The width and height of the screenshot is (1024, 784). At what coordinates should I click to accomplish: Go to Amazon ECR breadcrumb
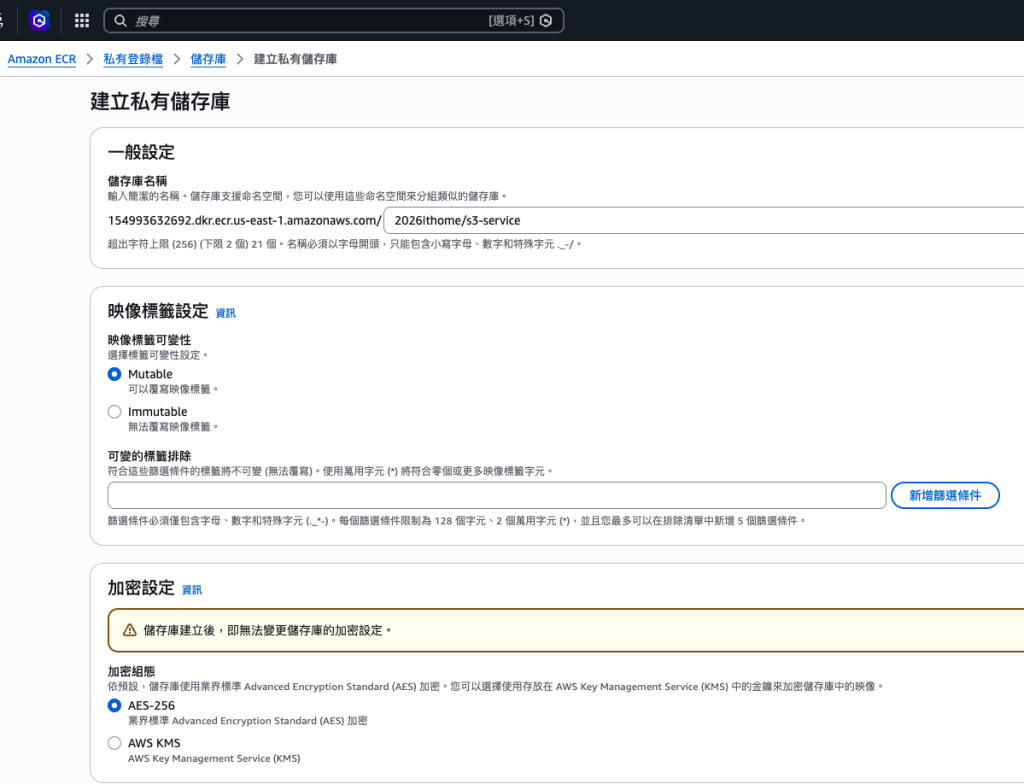point(42,59)
